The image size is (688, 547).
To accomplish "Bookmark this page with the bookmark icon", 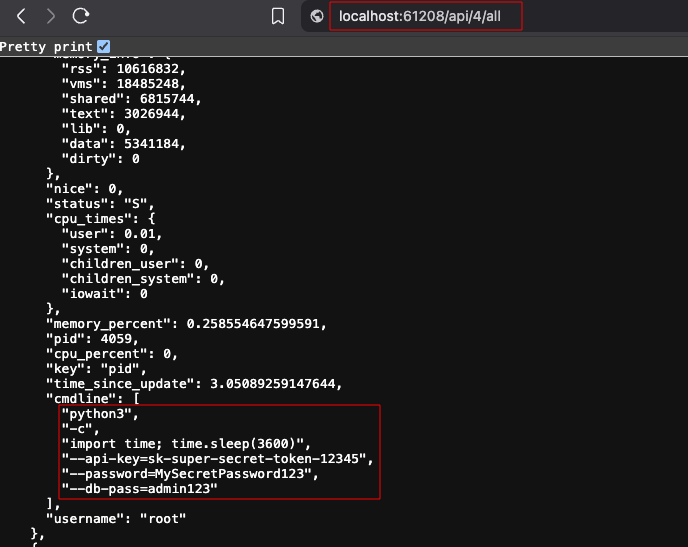I will pyautogui.click(x=279, y=16).
